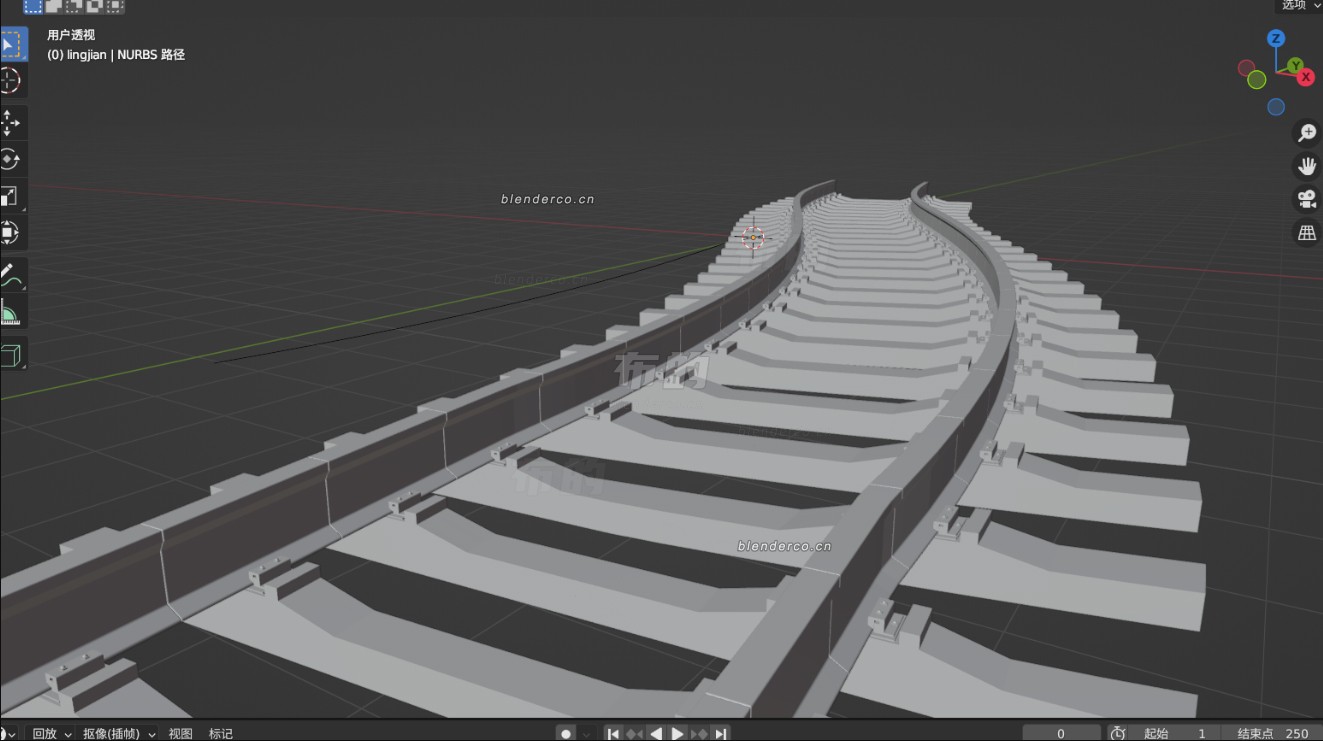Viewport: 1323px width, 741px height.
Task: Jump to previous keyframe
Action: click(635, 733)
